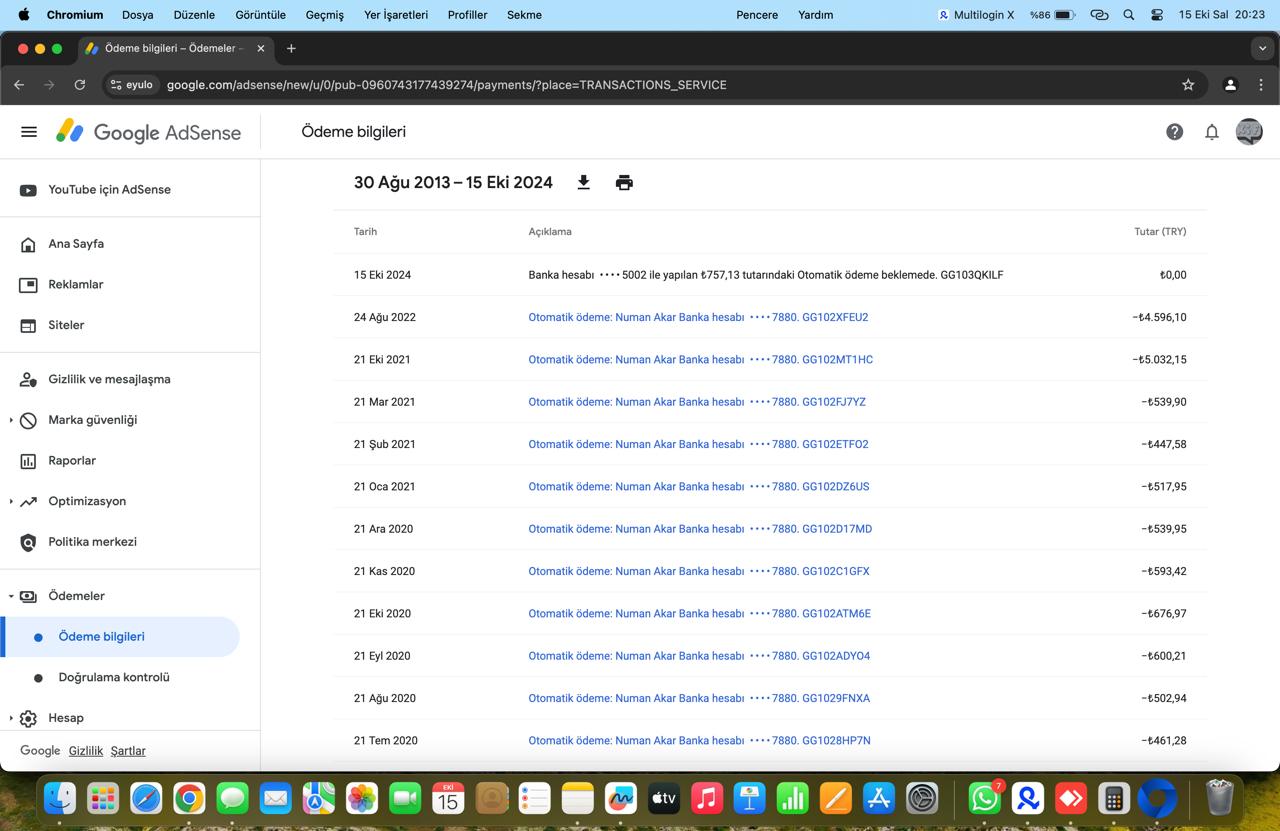Open Reklamlar section in sidebar
This screenshot has height=831, width=1280.
[62, 285]
